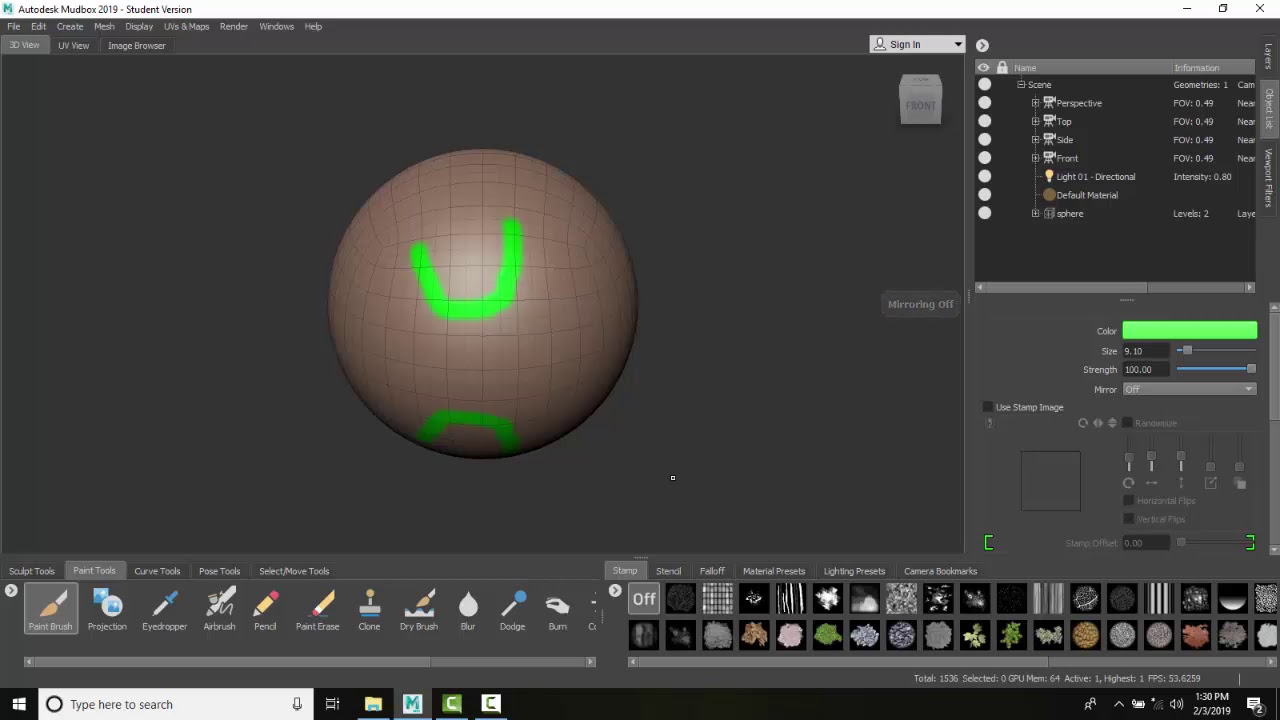Click the Light 01 Directional bulb icon
Screen dimensions: 1280x720
1049,177
